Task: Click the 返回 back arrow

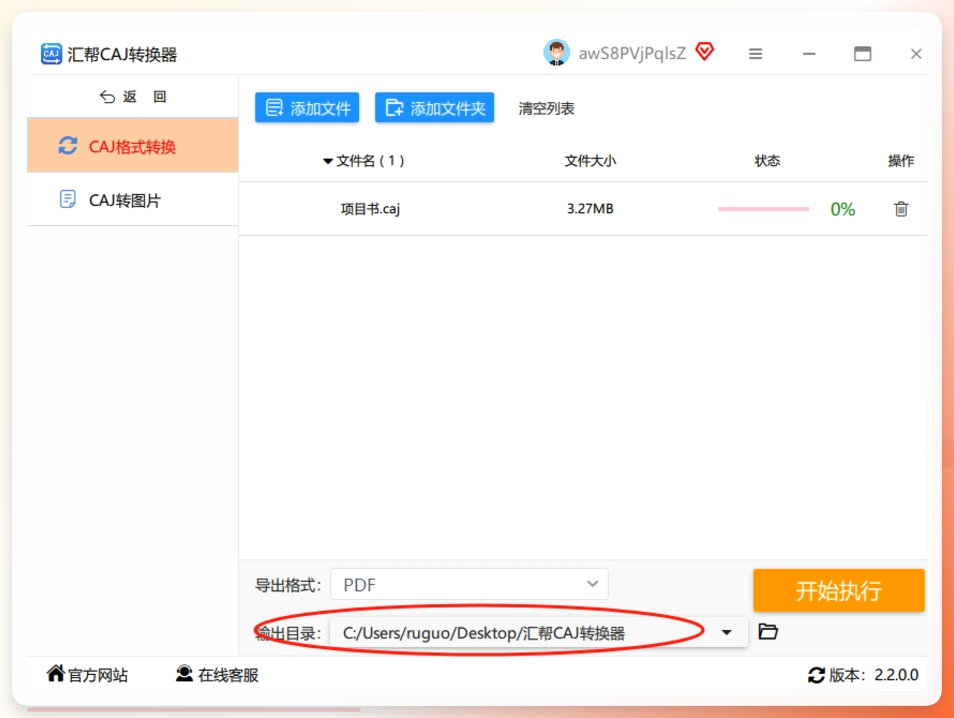Action: click(x=107, y=97)
